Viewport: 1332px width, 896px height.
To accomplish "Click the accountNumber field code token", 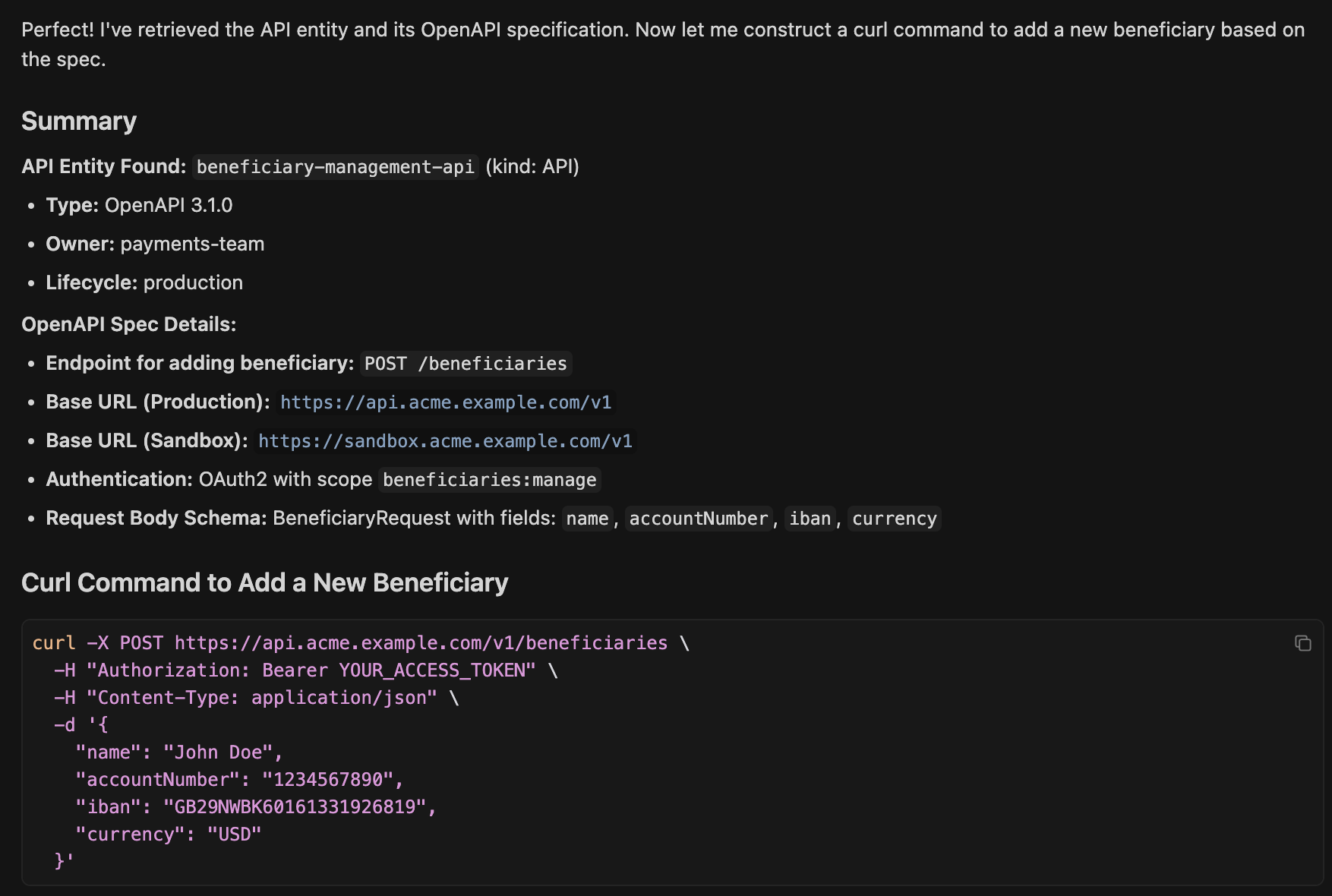I will tap(697, 518).
